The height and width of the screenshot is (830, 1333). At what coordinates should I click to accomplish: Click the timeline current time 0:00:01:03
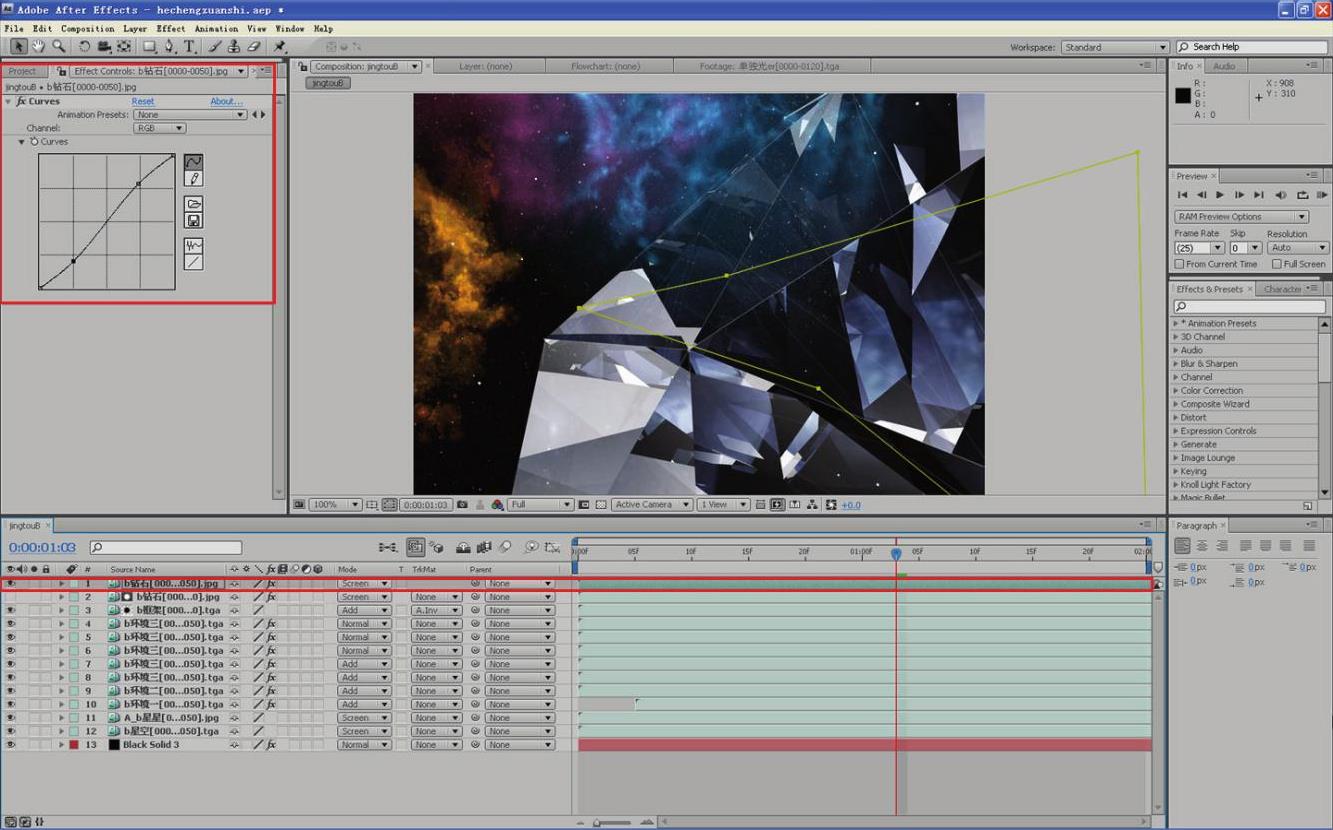(x=42, y=547)
